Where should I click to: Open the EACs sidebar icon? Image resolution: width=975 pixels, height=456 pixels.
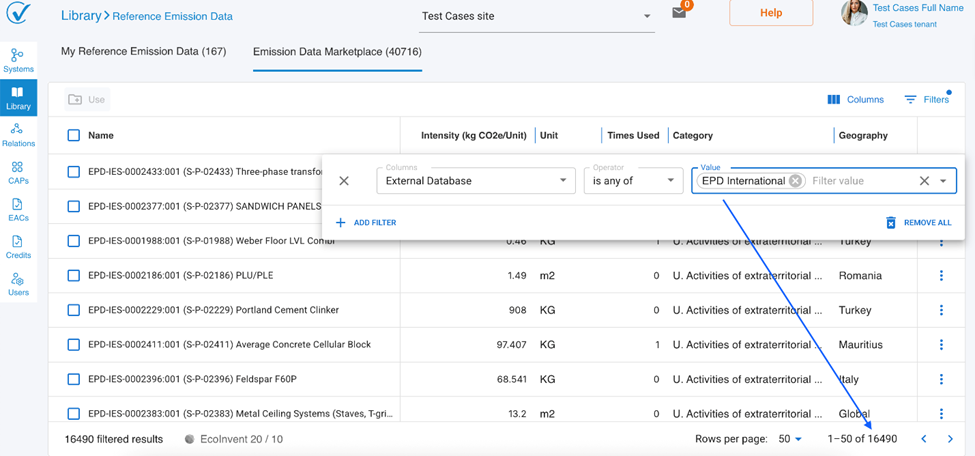click(x=18, y=209)
